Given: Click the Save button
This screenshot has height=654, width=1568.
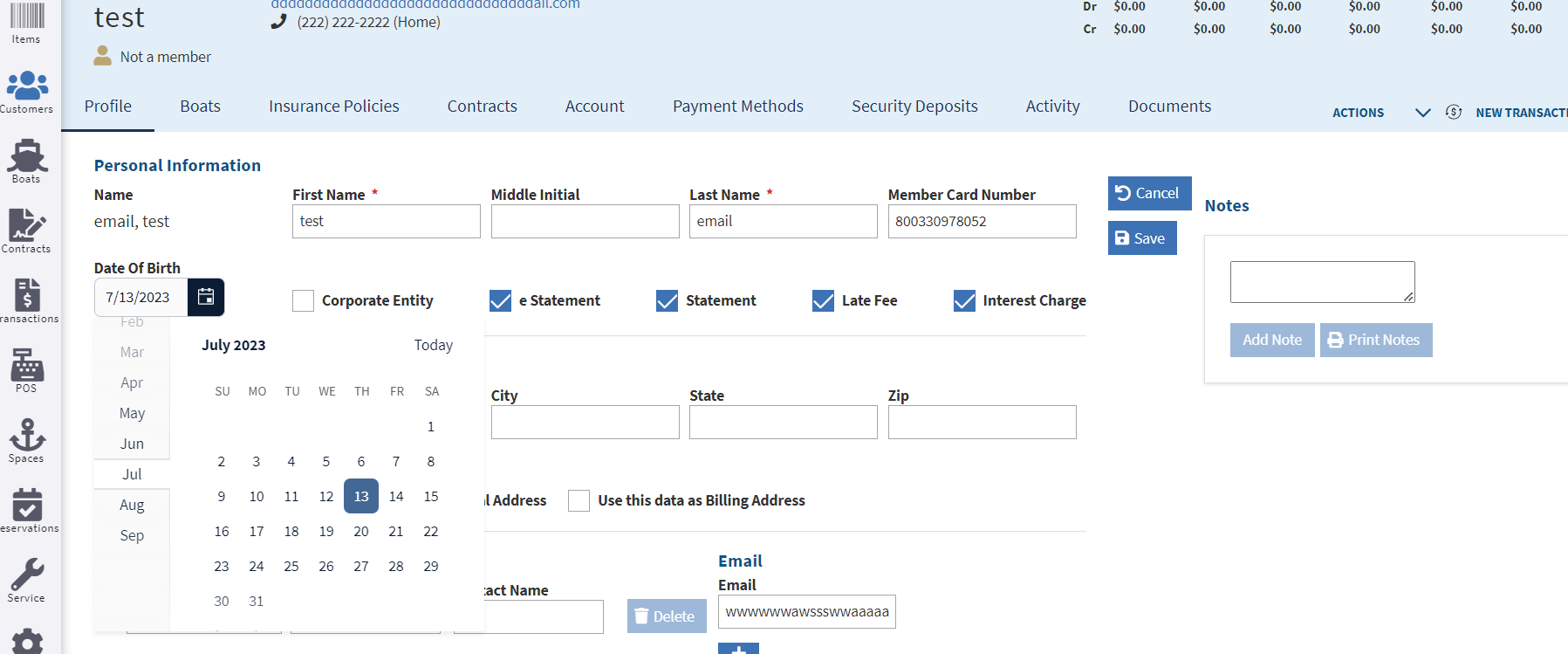Looking at the screenshot, I should coord(1141,238).
